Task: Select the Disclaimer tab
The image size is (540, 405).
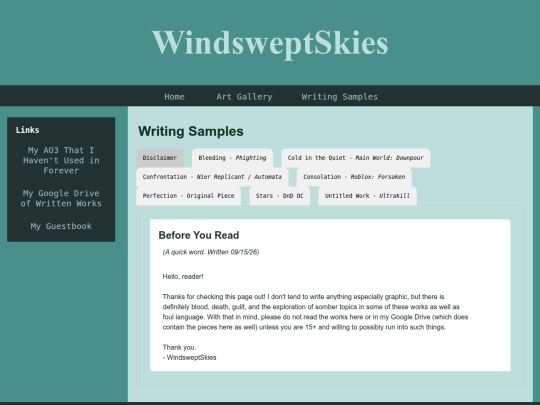Action: point(160,158)
